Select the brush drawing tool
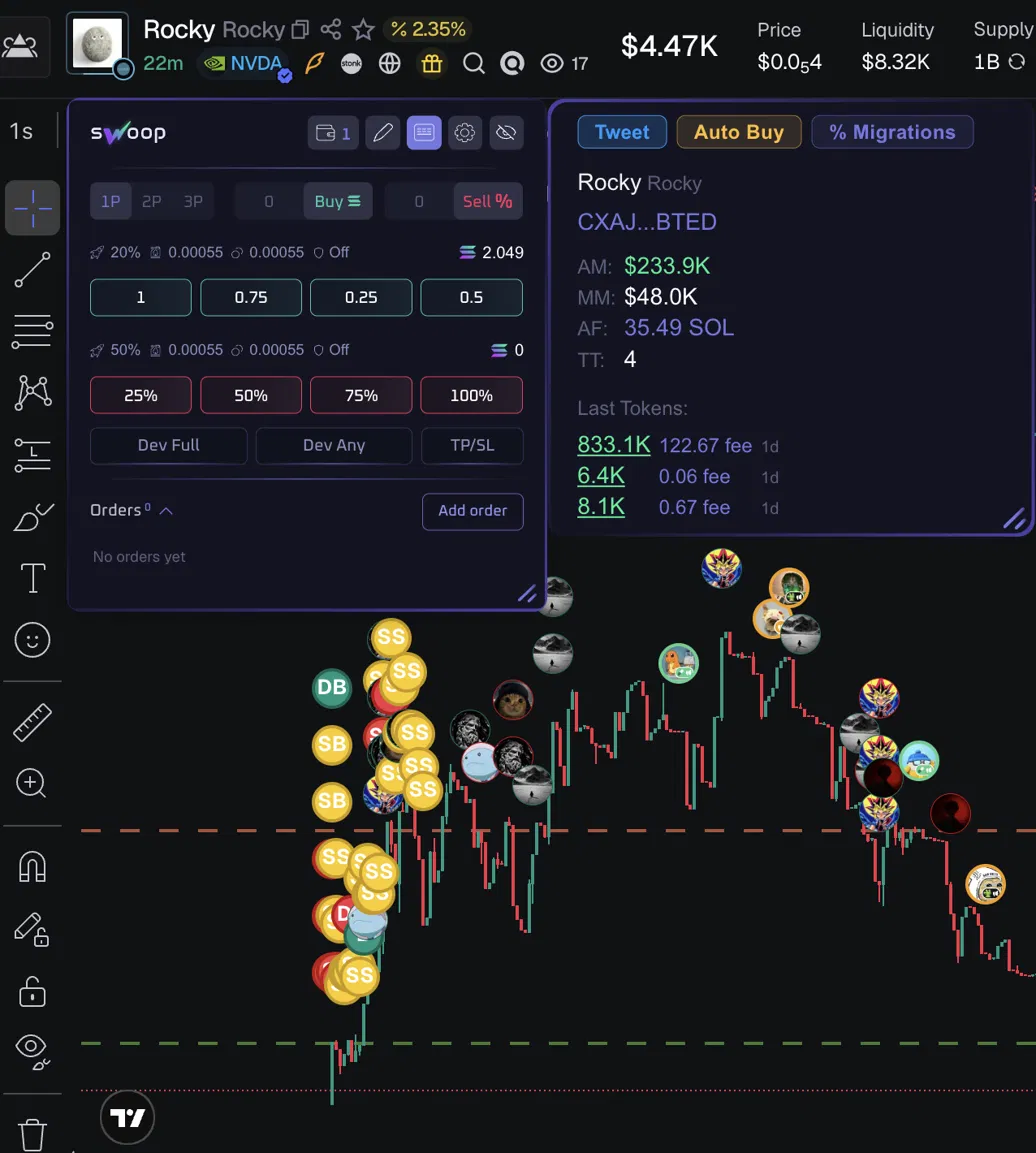This screenshot has height=1153, width=1036. pos(33,517)
